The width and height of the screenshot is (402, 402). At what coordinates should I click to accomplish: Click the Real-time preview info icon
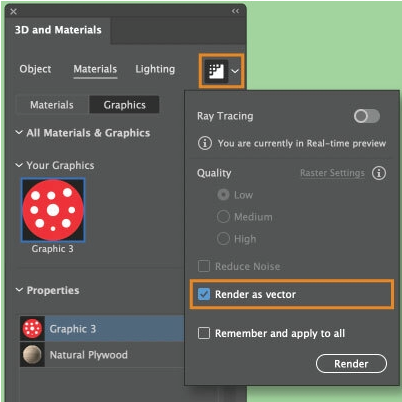[x=205, y=143]
